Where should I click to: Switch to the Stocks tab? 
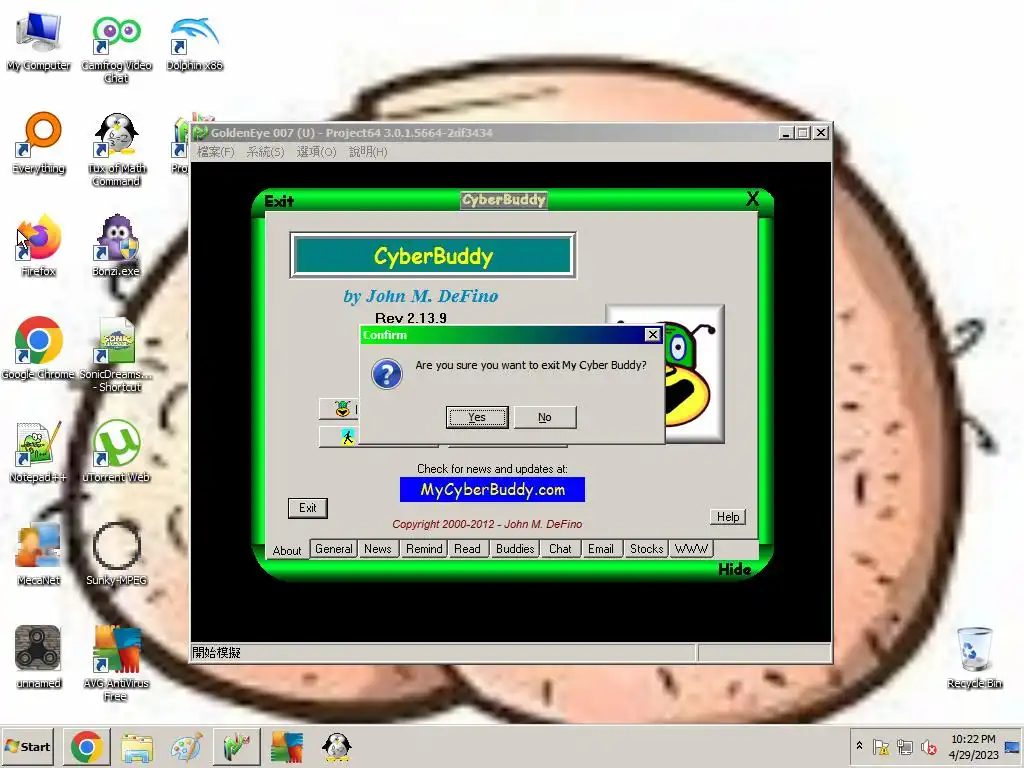coord(647,549)
